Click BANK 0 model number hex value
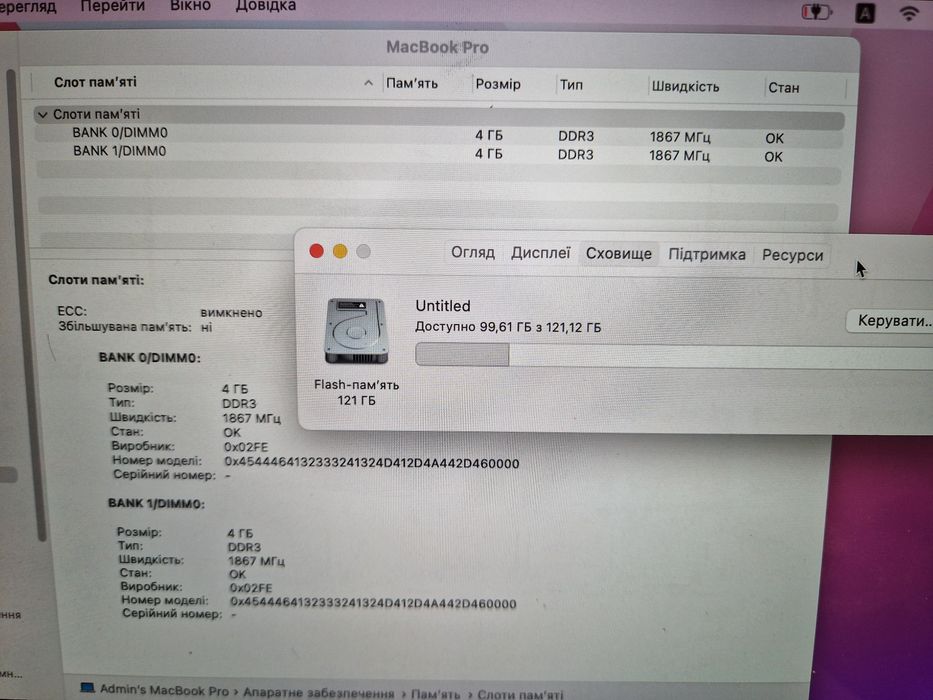The image size is (933, 700). tap(371, 463)
